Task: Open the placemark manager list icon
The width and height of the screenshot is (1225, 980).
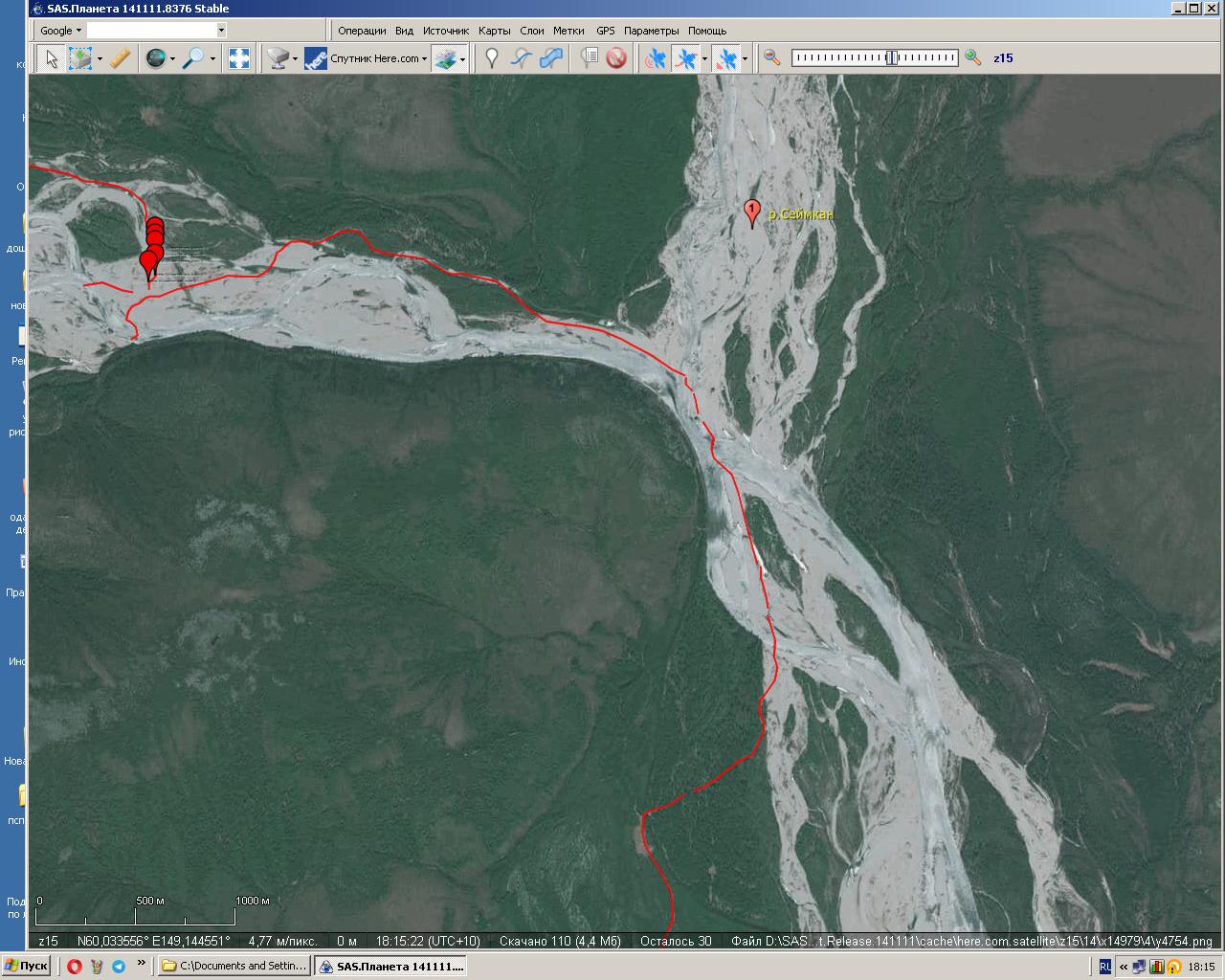Action: pyautogui.click(x=590, y=58)
